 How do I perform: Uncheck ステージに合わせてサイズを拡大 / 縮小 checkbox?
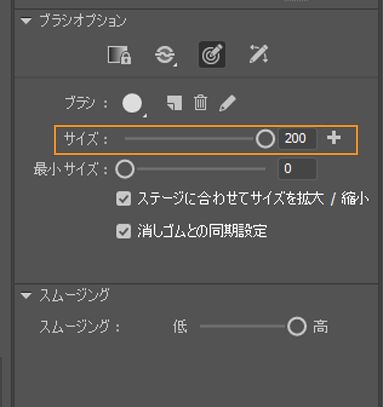(123, 199)
